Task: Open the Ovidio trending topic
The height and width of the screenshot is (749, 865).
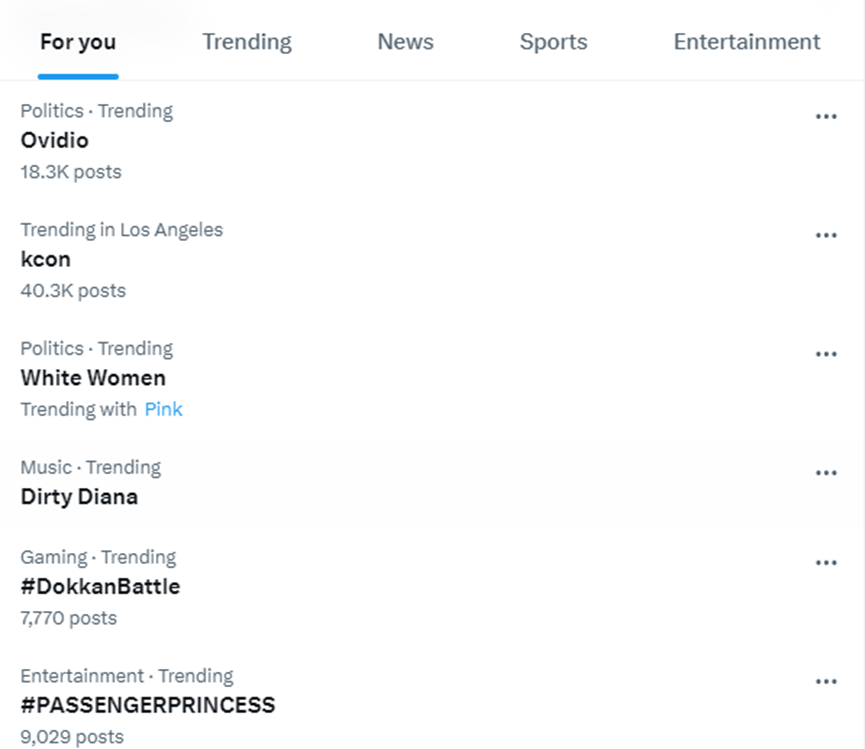Action: (x=55, y=140)
